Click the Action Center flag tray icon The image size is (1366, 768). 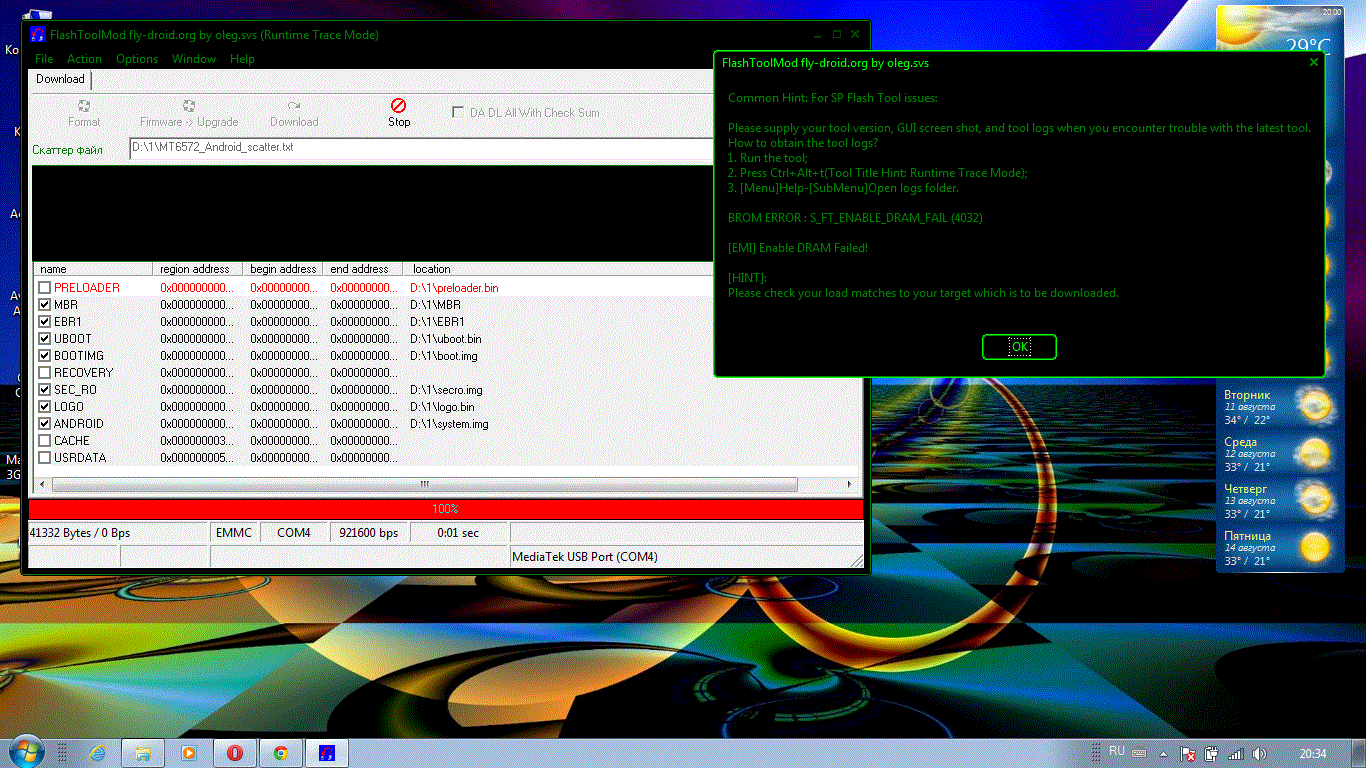click(1189, 753)
